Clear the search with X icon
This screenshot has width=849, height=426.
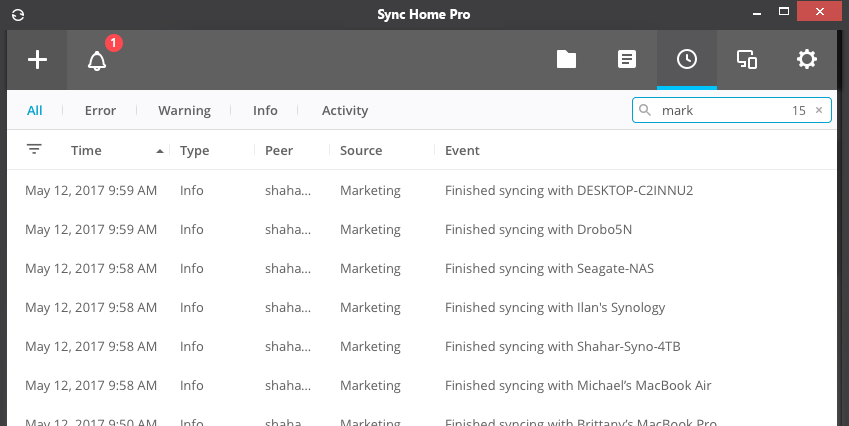819,111
